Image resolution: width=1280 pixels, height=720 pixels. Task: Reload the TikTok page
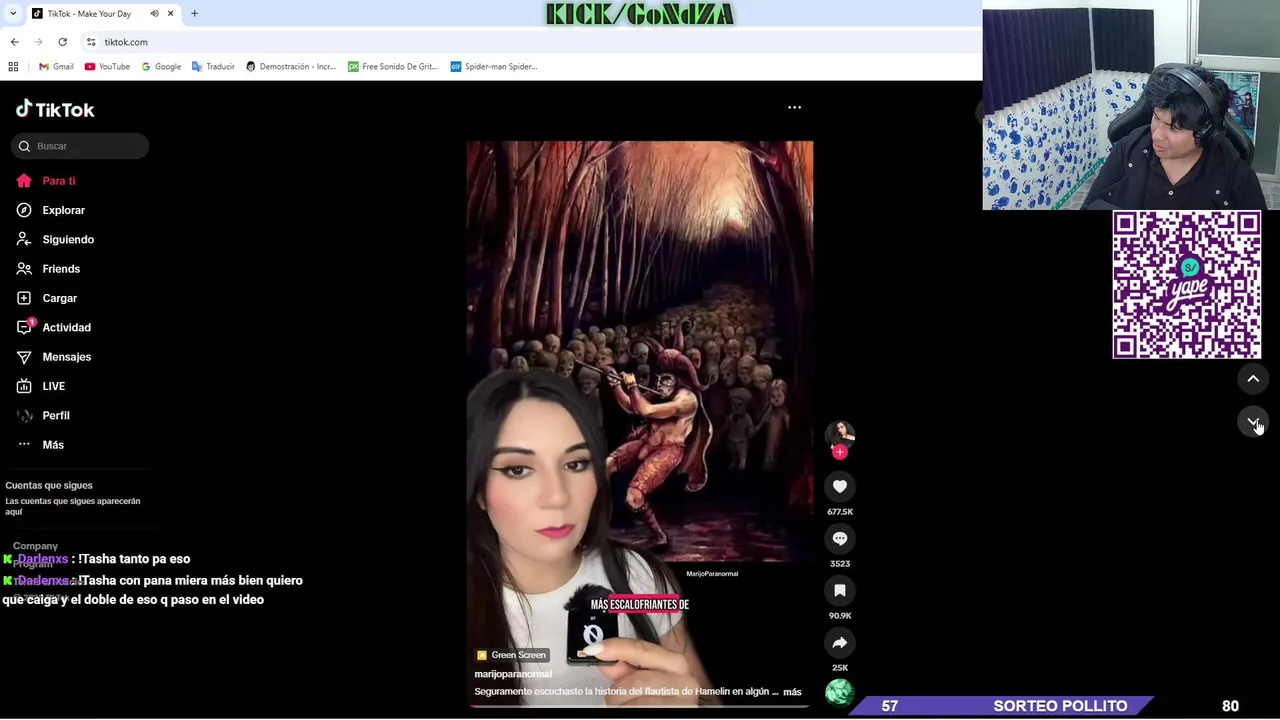[62, 42]
